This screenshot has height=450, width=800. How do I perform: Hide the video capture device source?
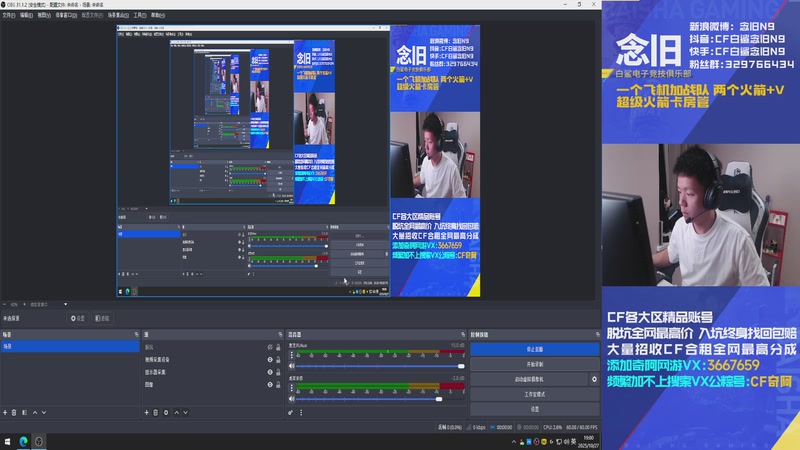tap(270, 360)
